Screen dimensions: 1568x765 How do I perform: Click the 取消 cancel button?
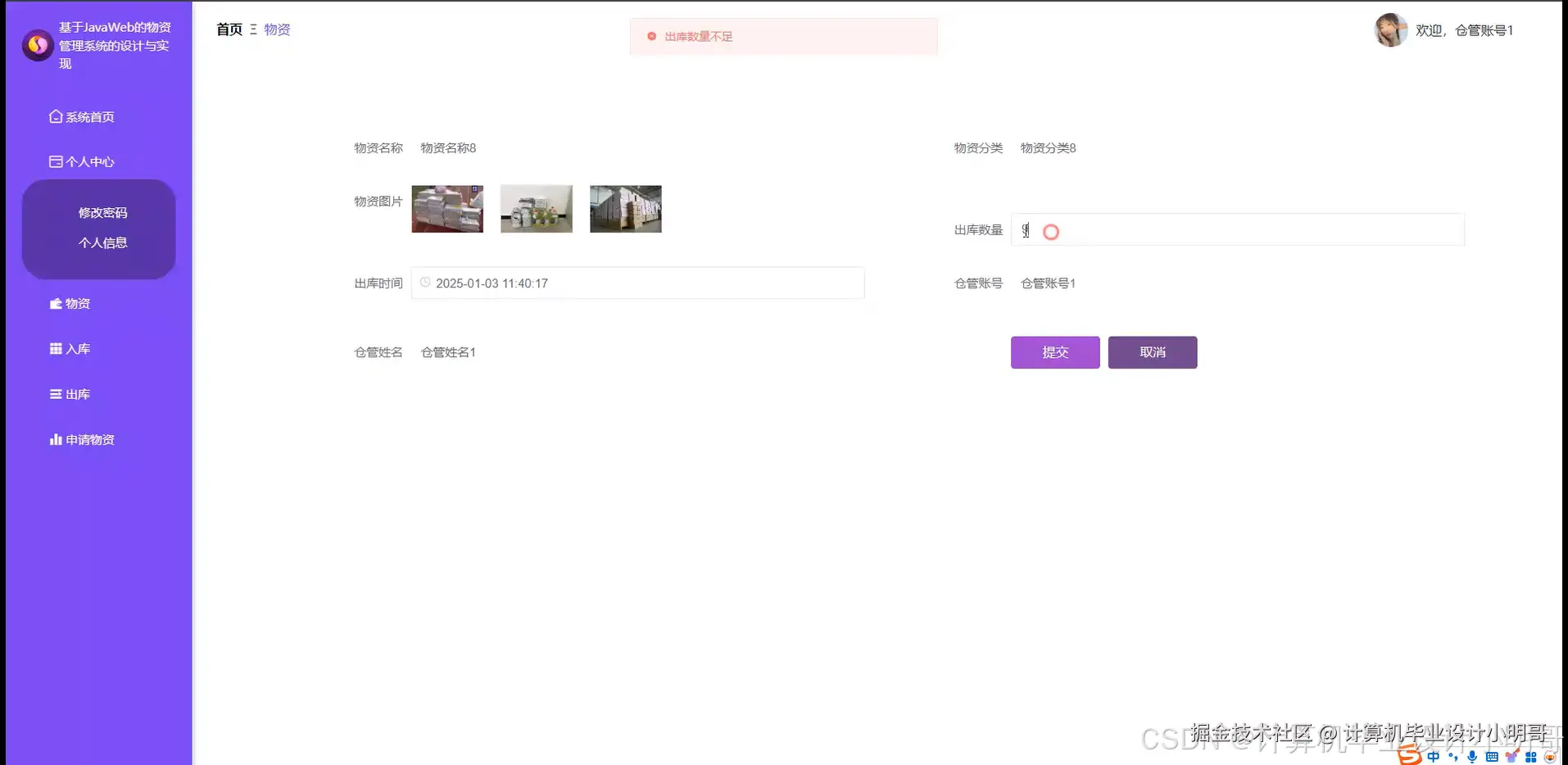pyautogui.click(x=1152, y=352)
